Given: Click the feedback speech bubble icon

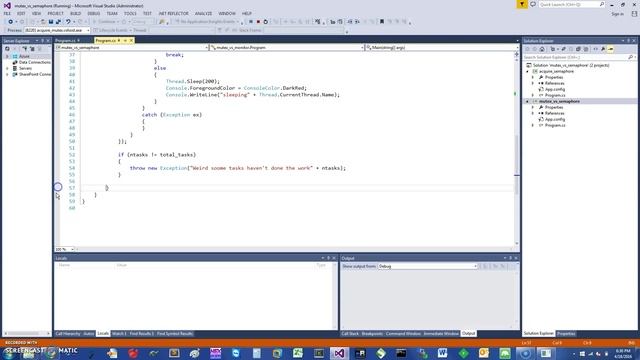Looking at the screenshot, I should point(533,4).
